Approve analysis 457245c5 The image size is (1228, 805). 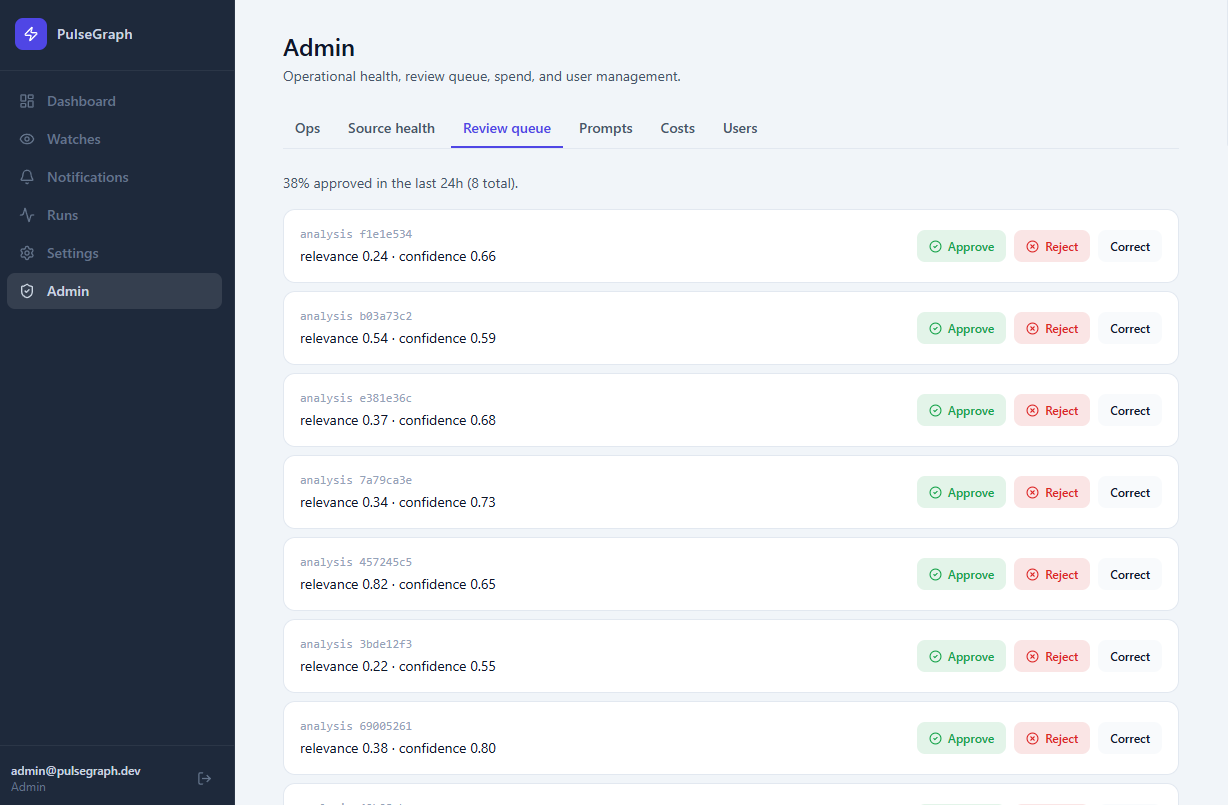tap(961, 574)
